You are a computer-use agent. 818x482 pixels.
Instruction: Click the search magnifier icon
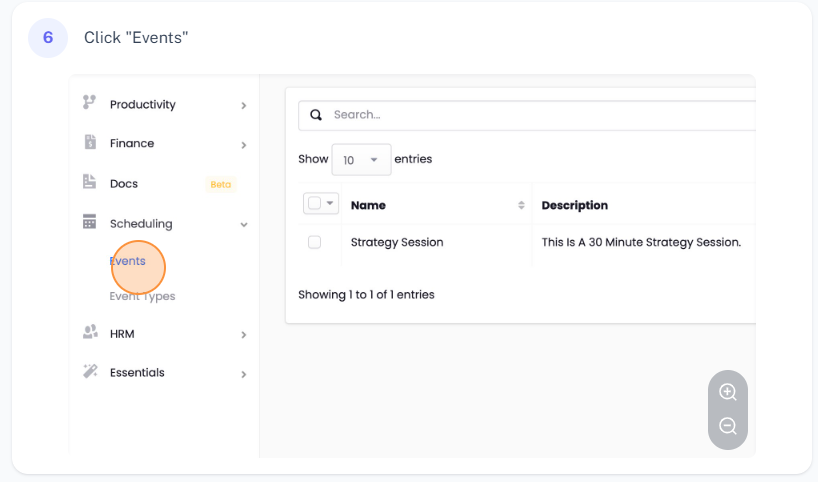(316, 115)
